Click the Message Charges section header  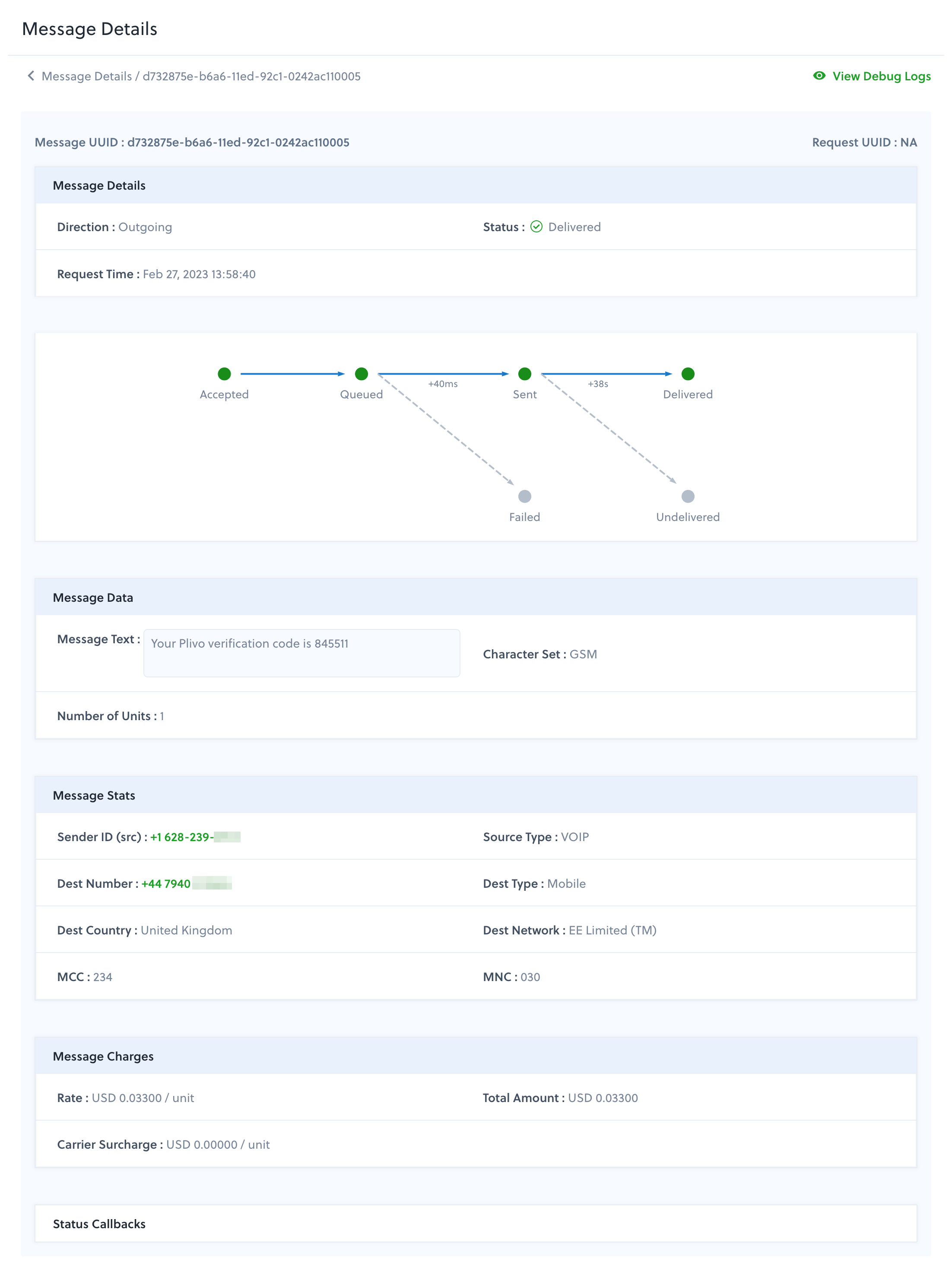103,1056
